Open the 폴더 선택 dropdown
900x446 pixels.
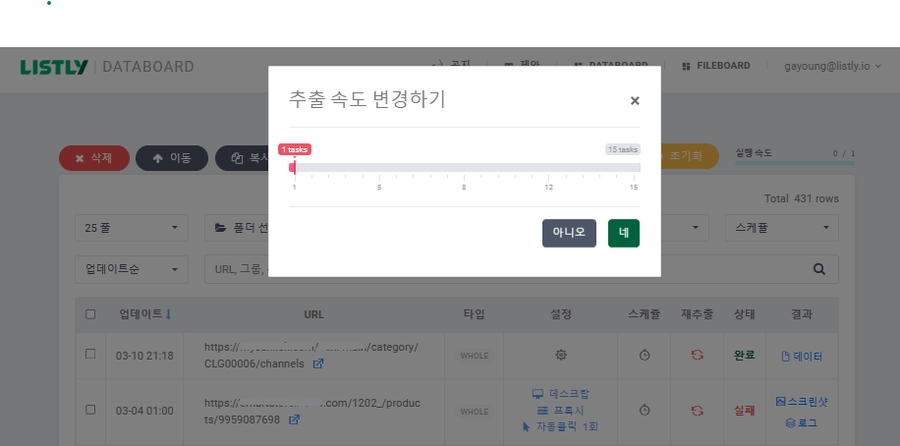pos(236,228)
